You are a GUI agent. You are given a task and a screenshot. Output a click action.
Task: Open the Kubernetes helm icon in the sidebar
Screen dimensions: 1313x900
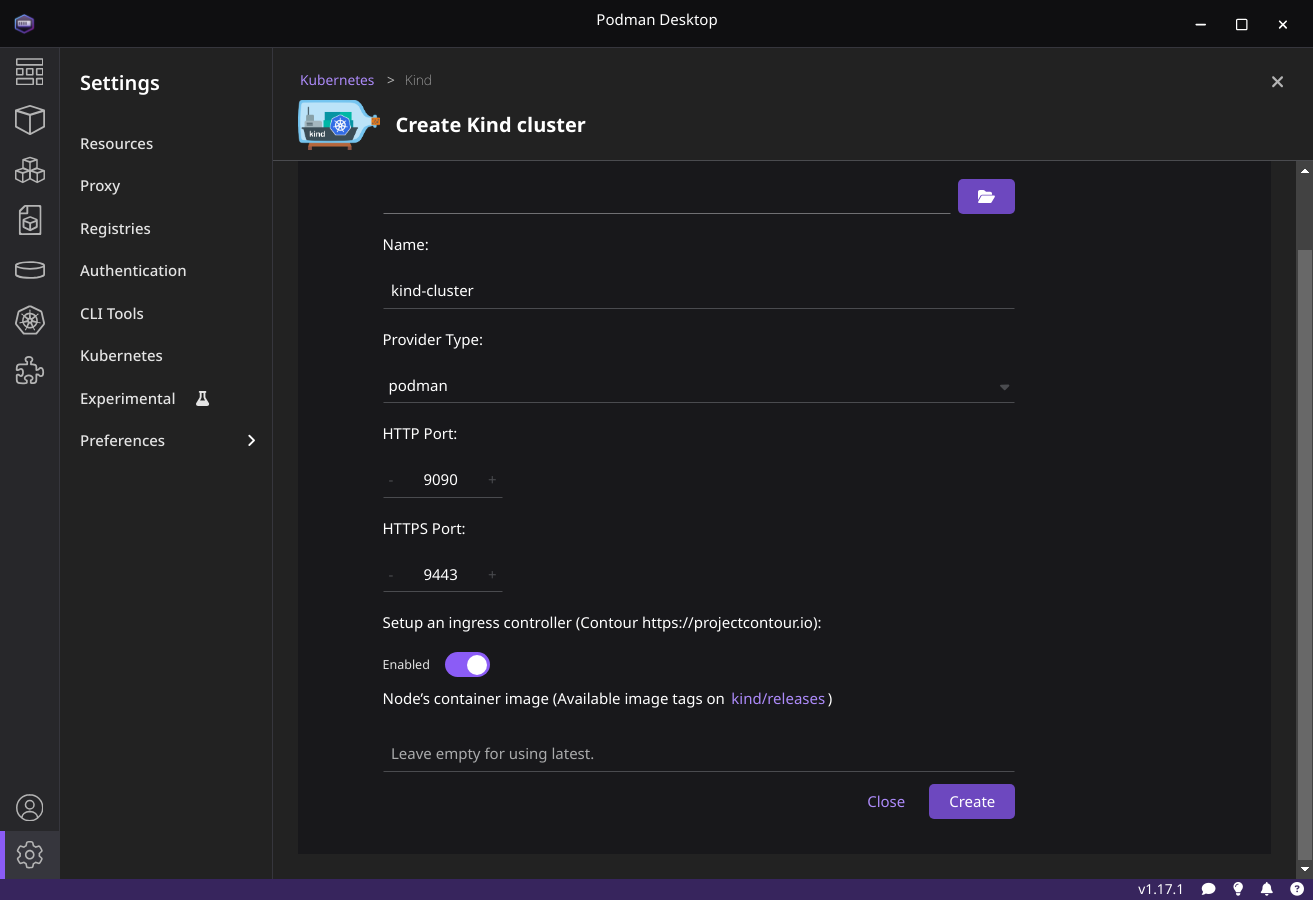(x=30, y=321)
